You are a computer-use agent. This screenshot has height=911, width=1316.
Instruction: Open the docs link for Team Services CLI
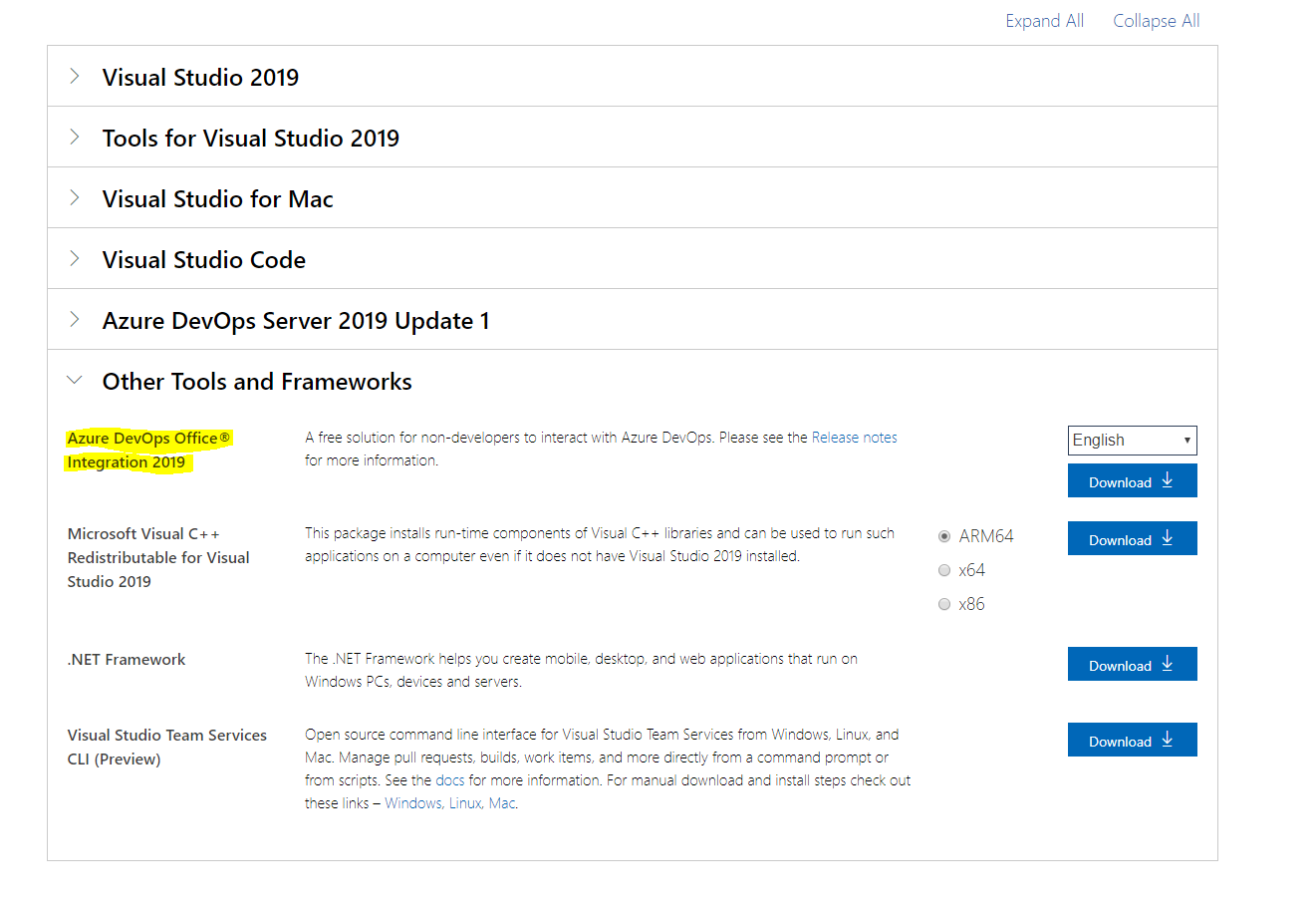pyautogui.click(x=449, y=779)
